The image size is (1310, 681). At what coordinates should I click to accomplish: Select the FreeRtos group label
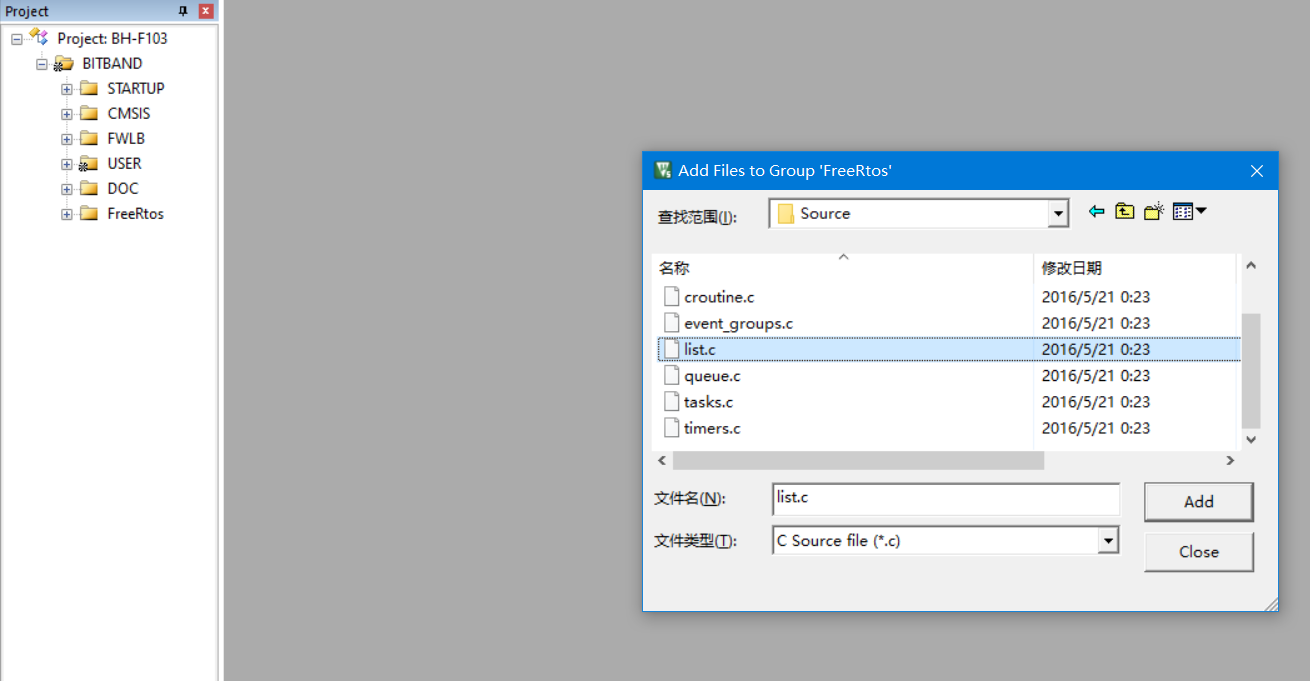pos(135,213)
